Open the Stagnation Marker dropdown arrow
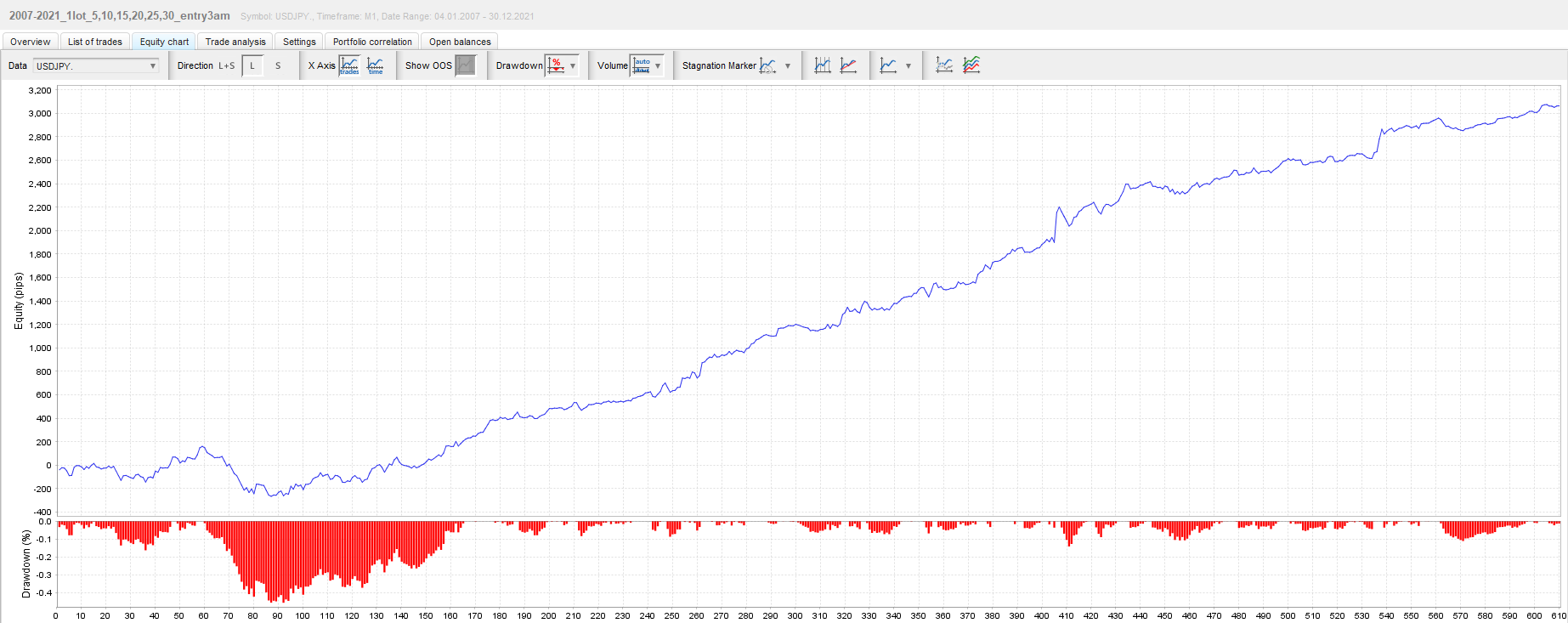Image resolution: width=1568 pixels, height=623 pixels. click(788, 65)
